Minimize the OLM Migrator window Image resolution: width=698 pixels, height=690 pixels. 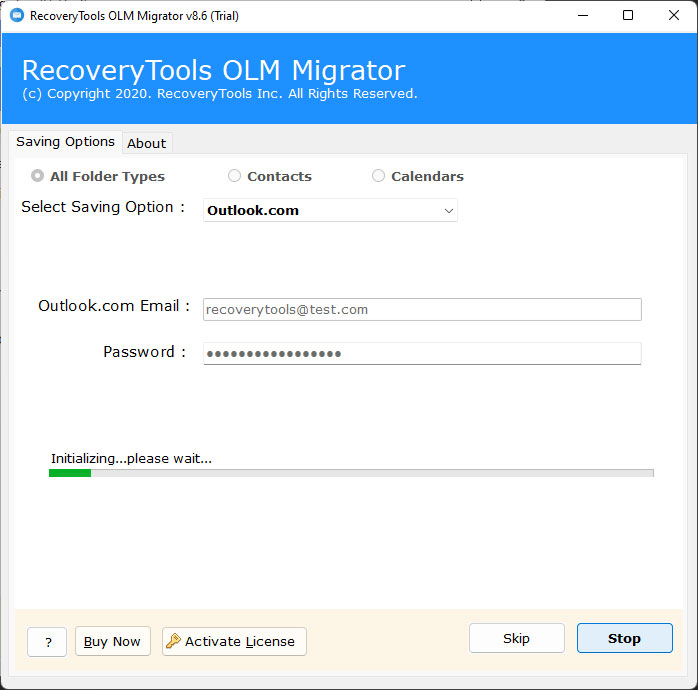(x=583, y=16)
